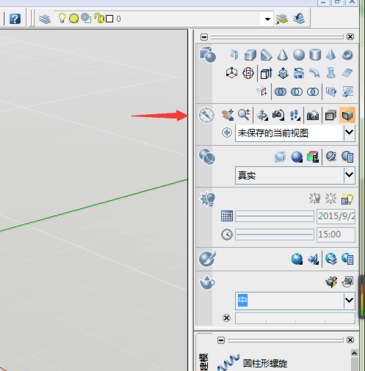Click the 15:00 time field
Viewport: 365px width, 371px height.
(x=336, y=234)
